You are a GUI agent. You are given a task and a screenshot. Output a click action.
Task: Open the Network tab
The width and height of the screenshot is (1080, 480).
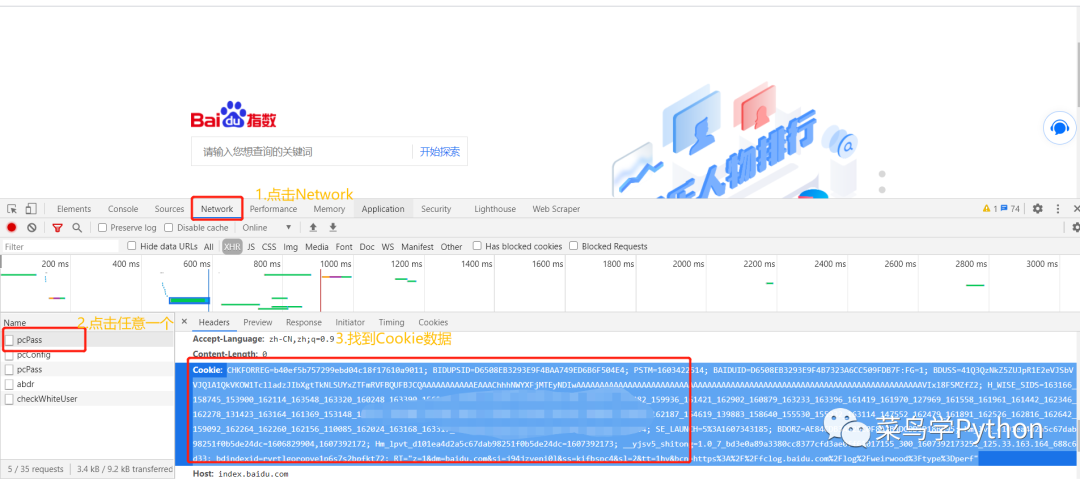[217, 209]
